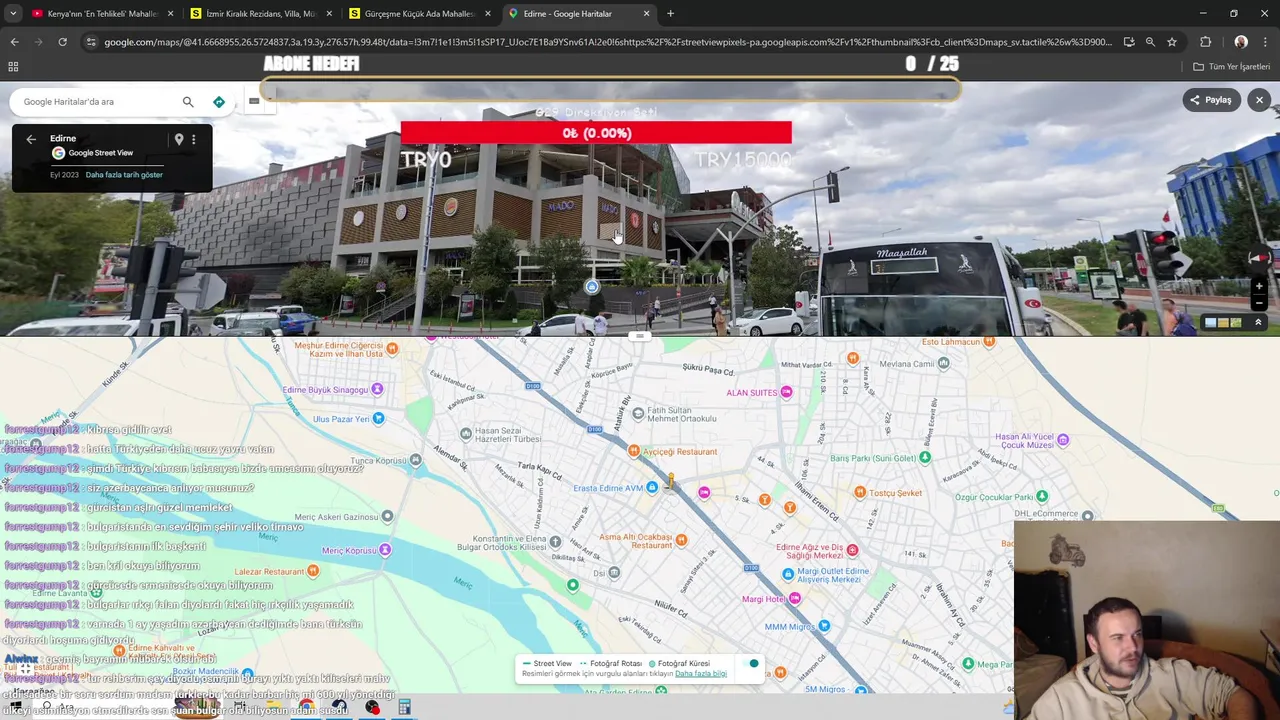Zoom in Street View with the plus button
1280x720 pixels.
coord(1260,286)
